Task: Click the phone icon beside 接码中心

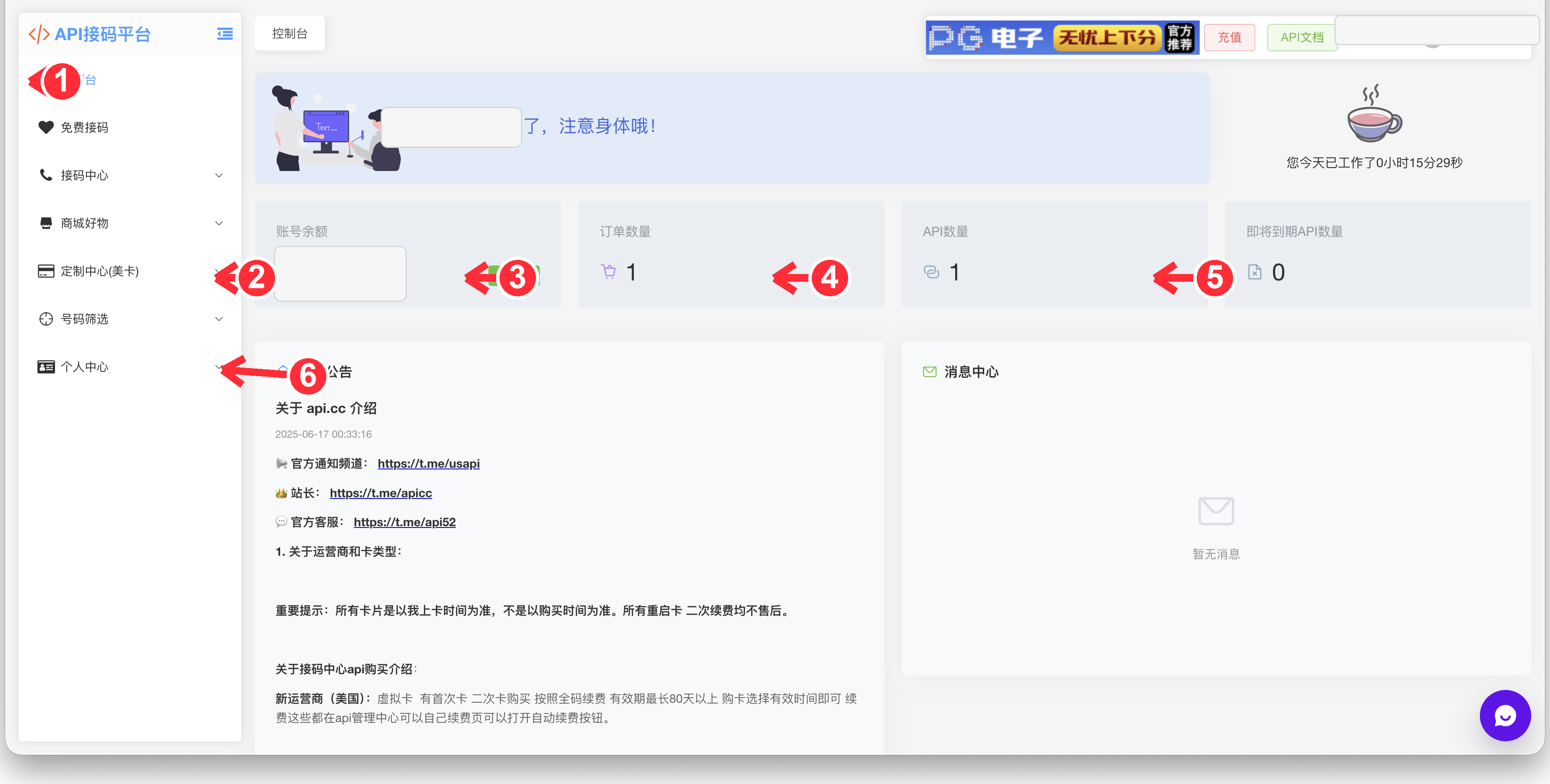Action: click(46, 175)
